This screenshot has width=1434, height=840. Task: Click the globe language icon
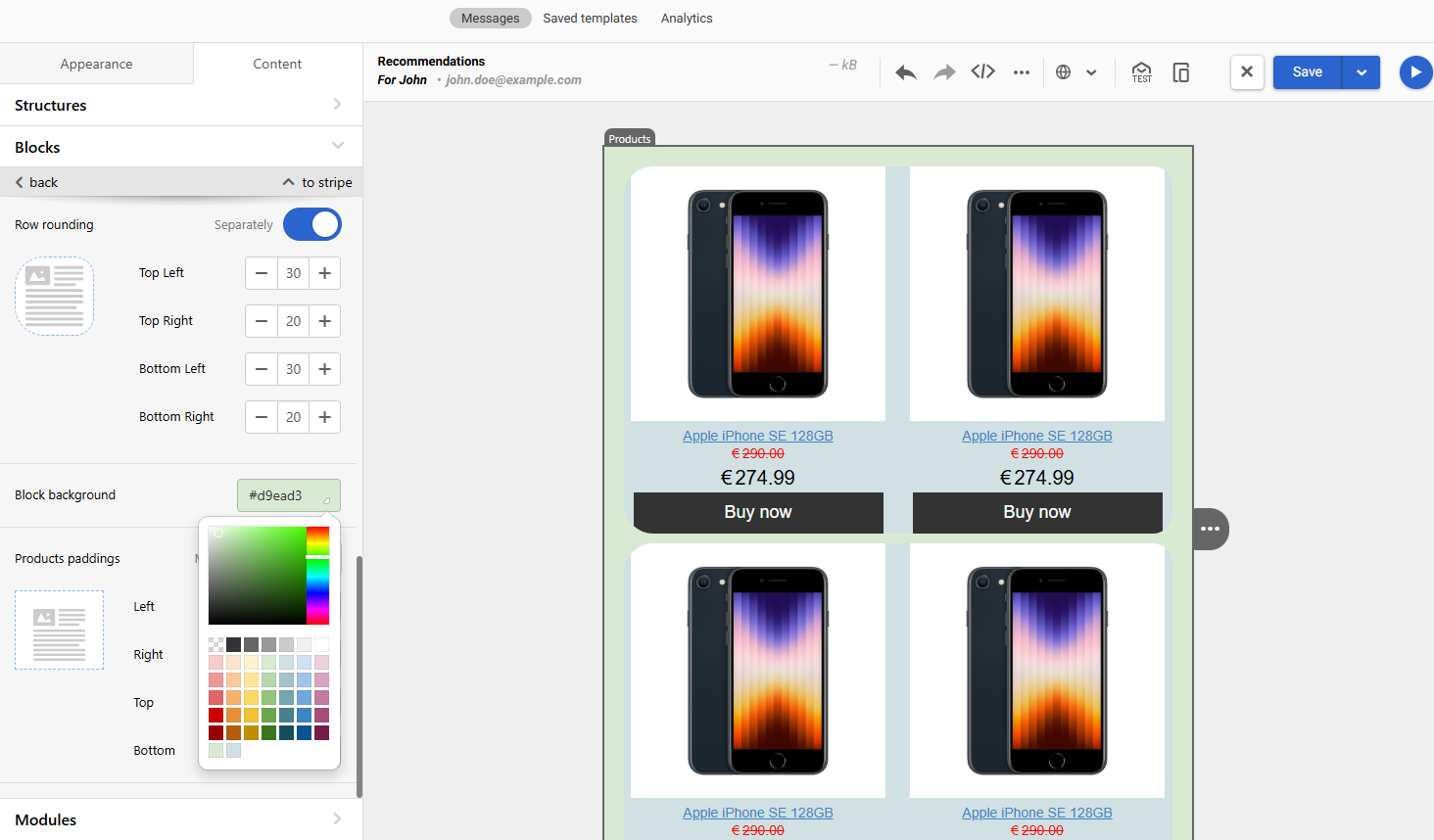coord(1064,72)
